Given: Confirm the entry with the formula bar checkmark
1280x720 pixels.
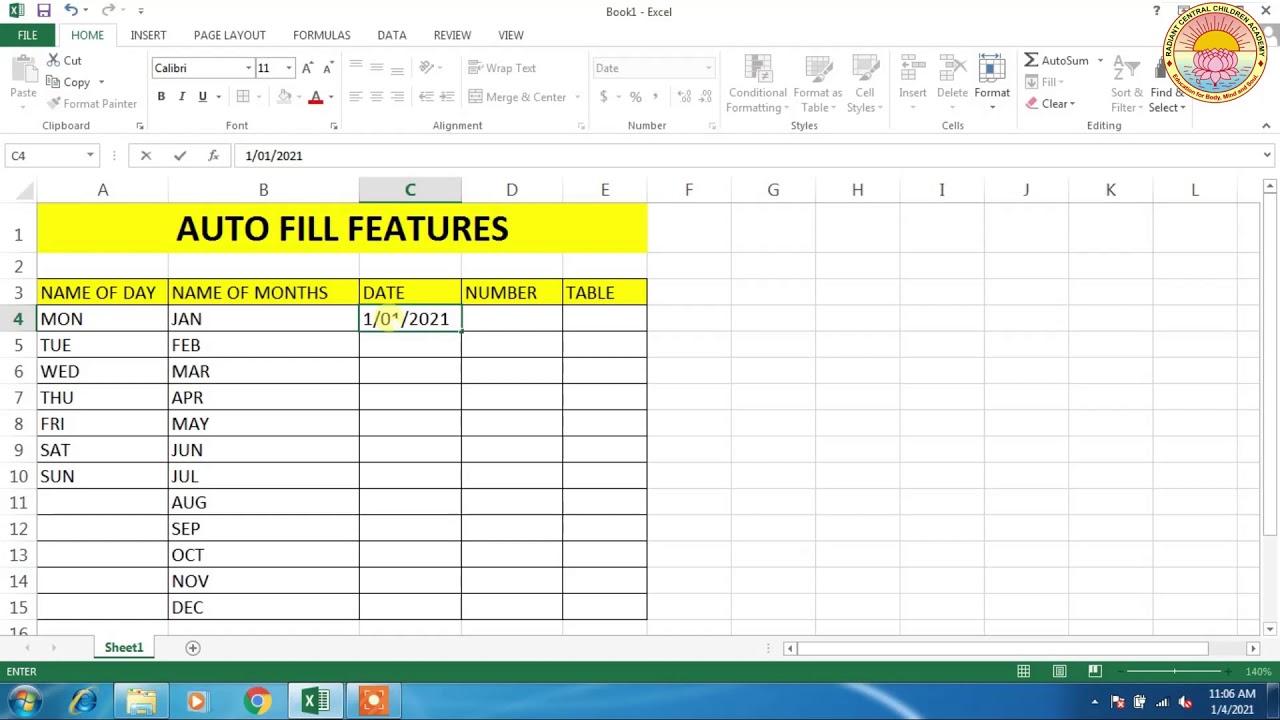Looking at the screenshot, I should tap(180, 156).
